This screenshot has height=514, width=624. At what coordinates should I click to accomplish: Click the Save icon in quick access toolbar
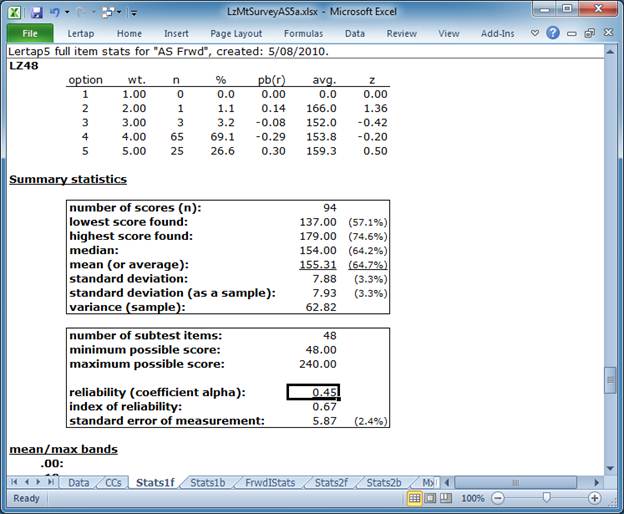tap(36, 12)
